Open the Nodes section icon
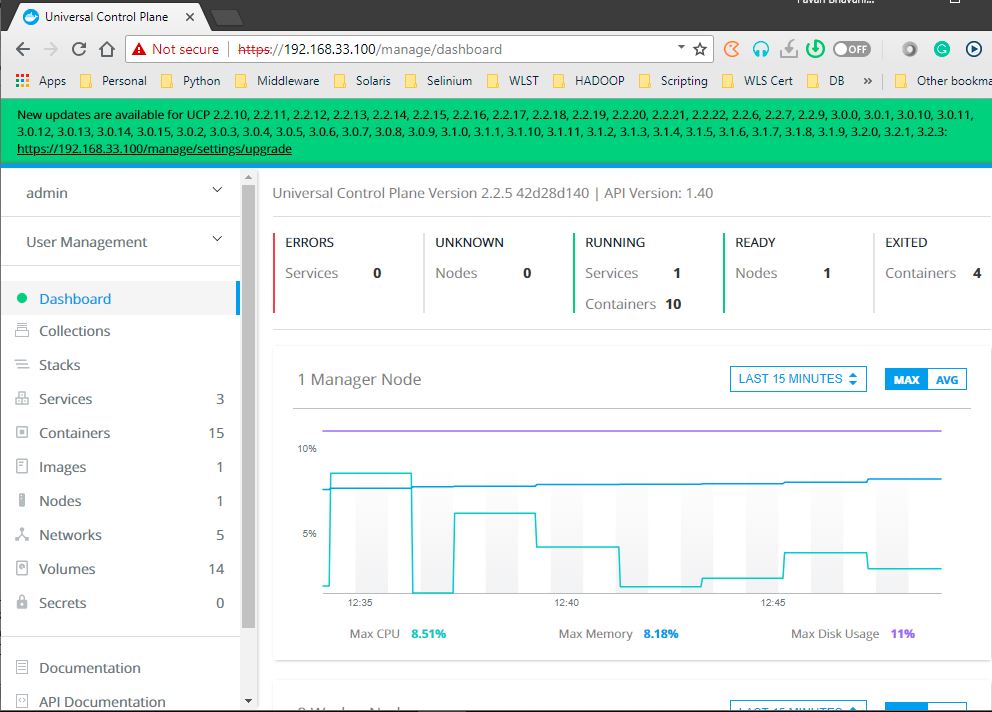This screenshot has height=712, width=992. click(x=20, y=501)
